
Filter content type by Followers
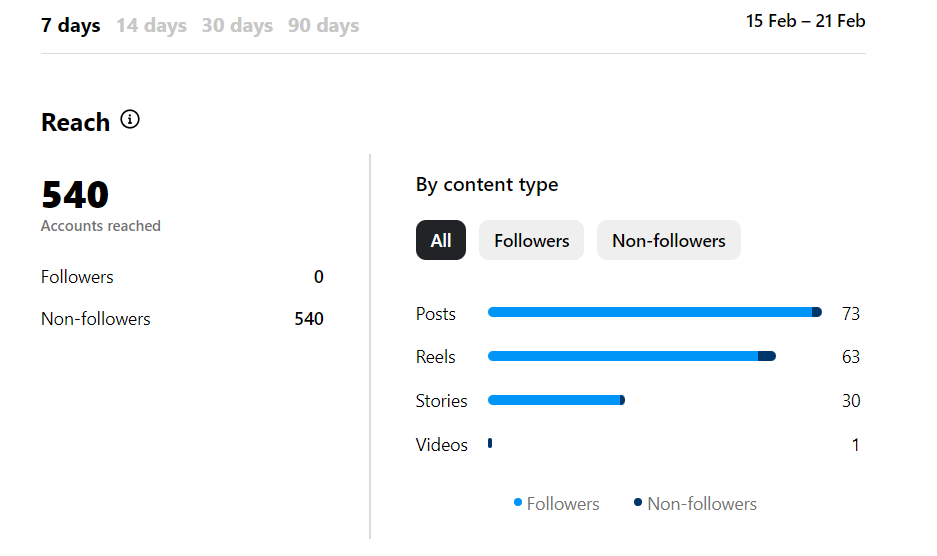[x=531, y=240]
